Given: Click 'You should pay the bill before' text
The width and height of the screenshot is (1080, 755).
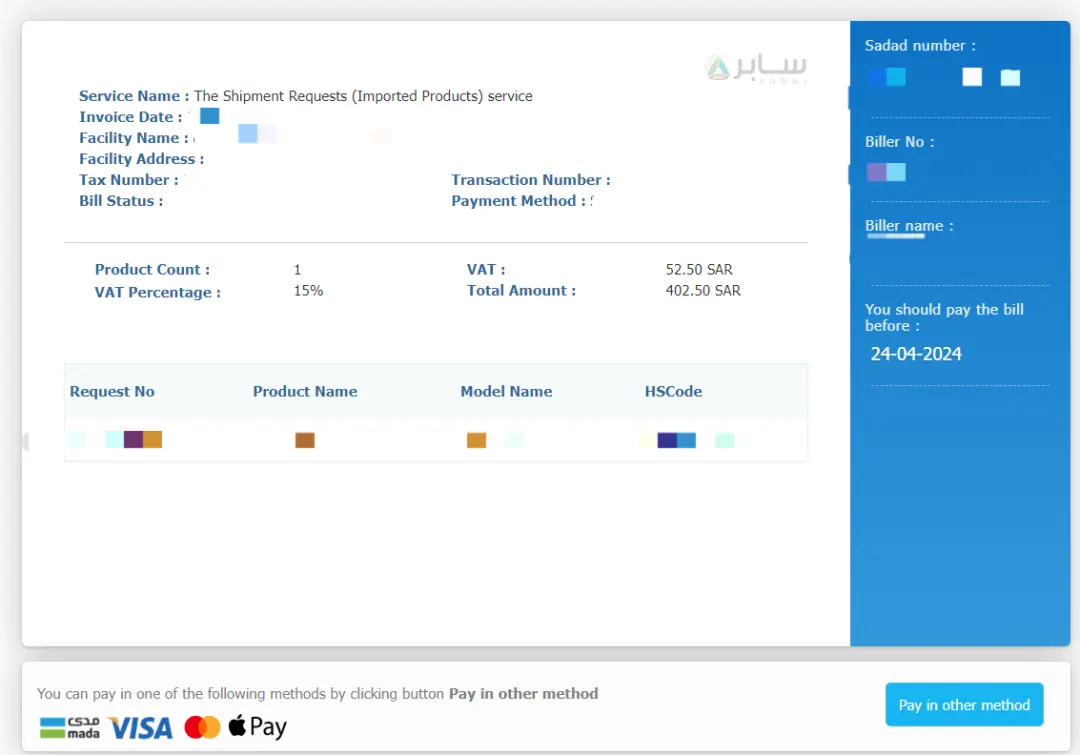Looking at the screenshot, I should coord(944,318).
